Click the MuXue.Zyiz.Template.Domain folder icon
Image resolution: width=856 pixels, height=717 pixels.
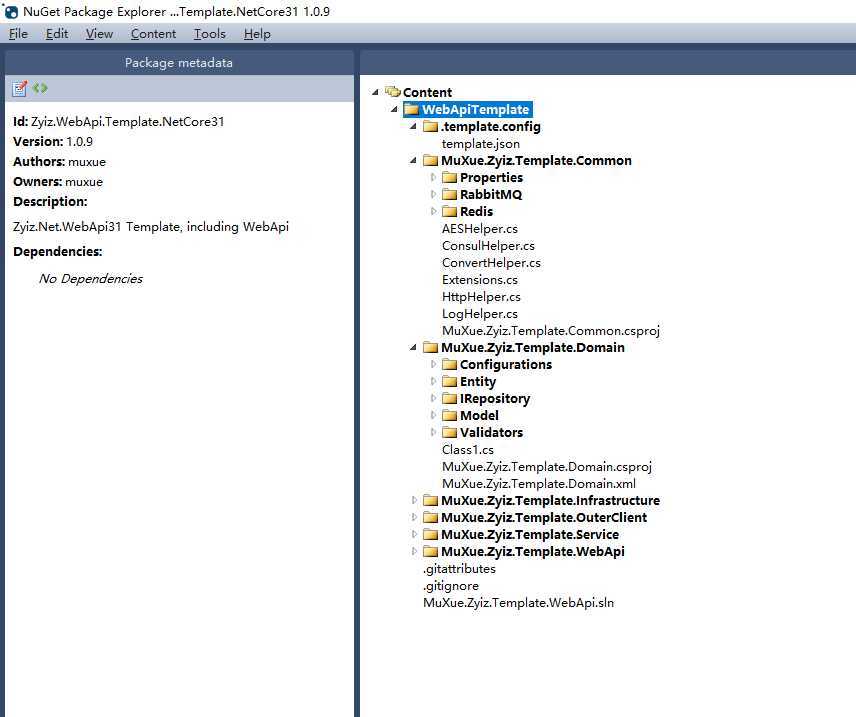431,347
